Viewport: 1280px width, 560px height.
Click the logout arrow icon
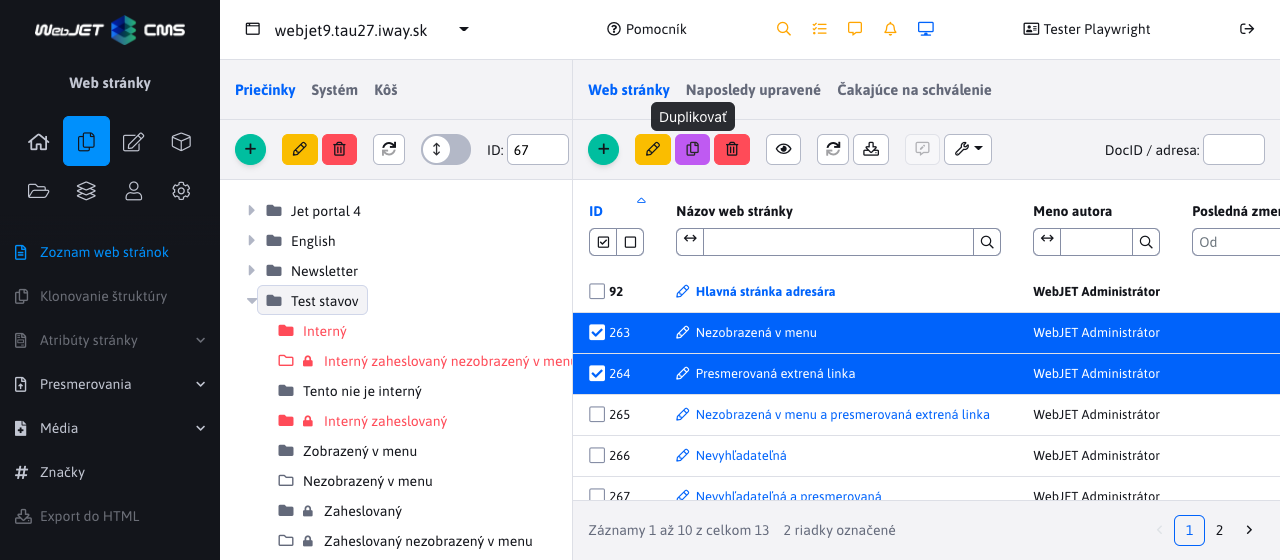coord(1247,29)
